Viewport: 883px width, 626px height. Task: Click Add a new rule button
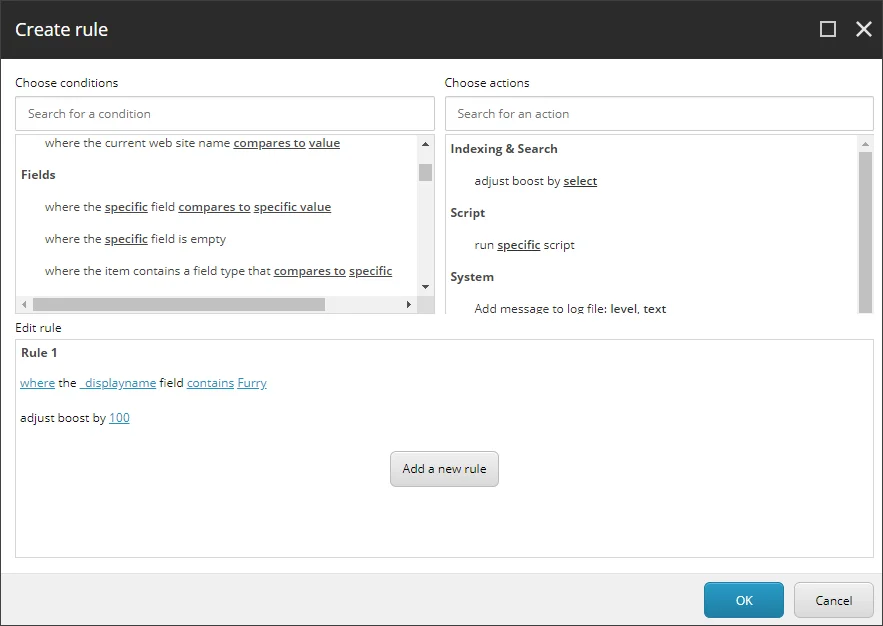[444, 469]
